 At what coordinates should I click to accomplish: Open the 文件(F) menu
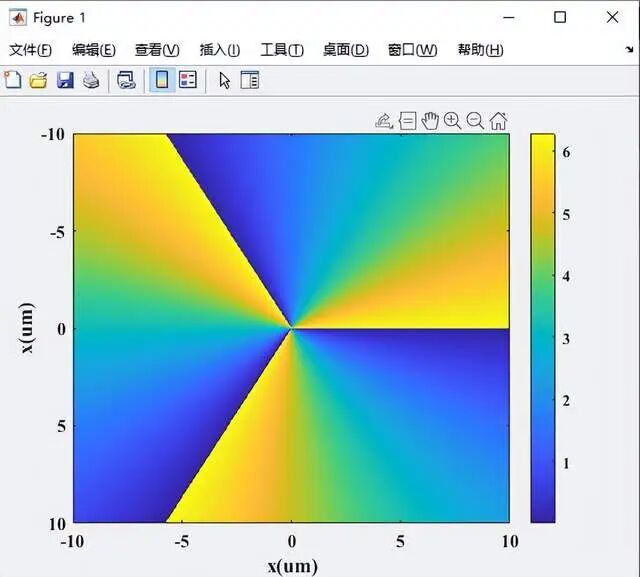30,50
